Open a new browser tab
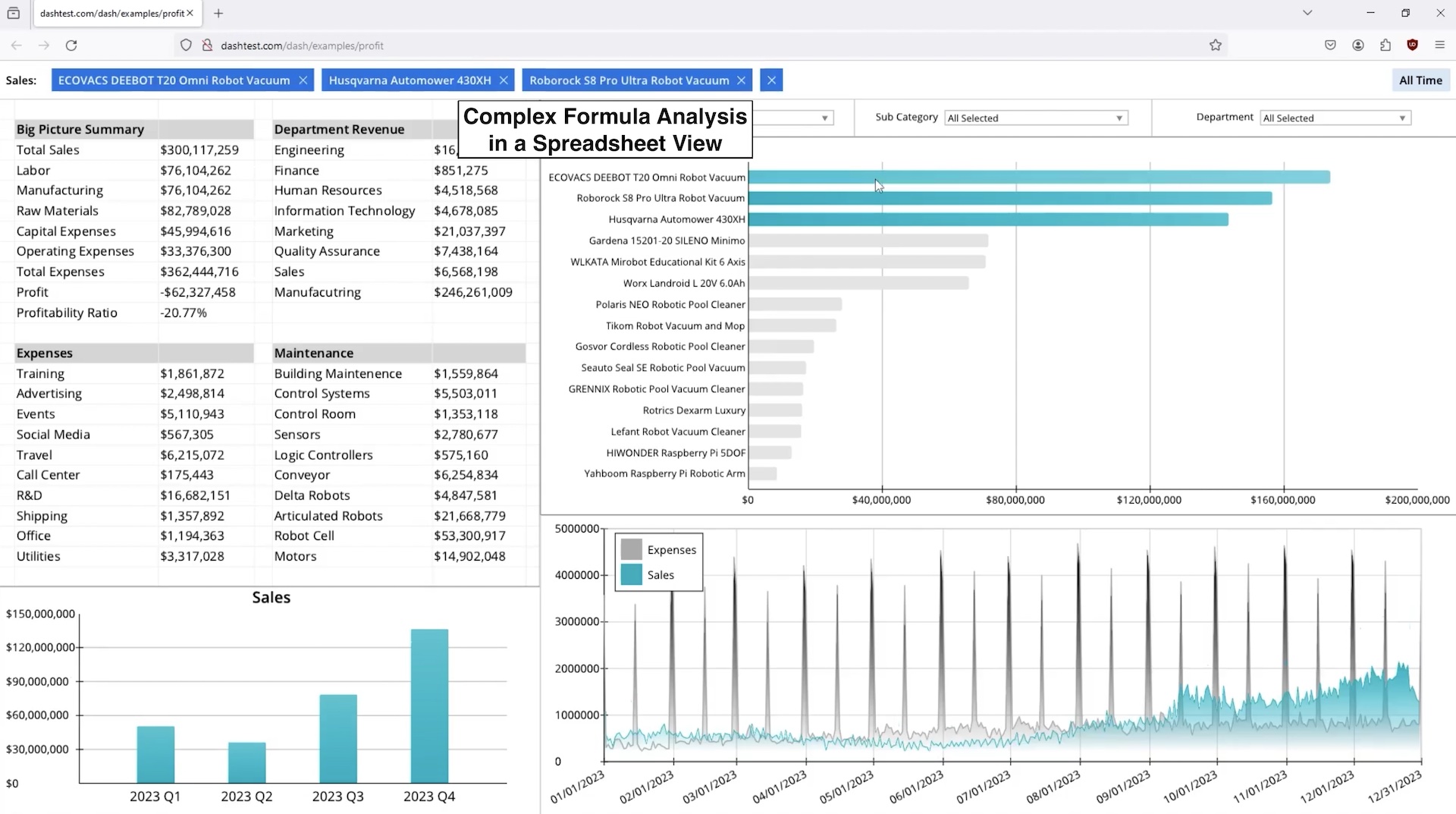 [218, 13]
